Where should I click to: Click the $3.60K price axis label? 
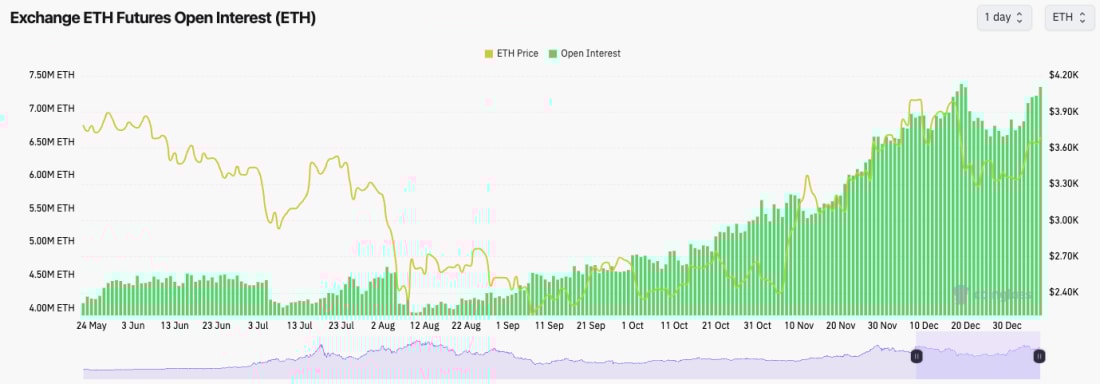point(1063,147)
